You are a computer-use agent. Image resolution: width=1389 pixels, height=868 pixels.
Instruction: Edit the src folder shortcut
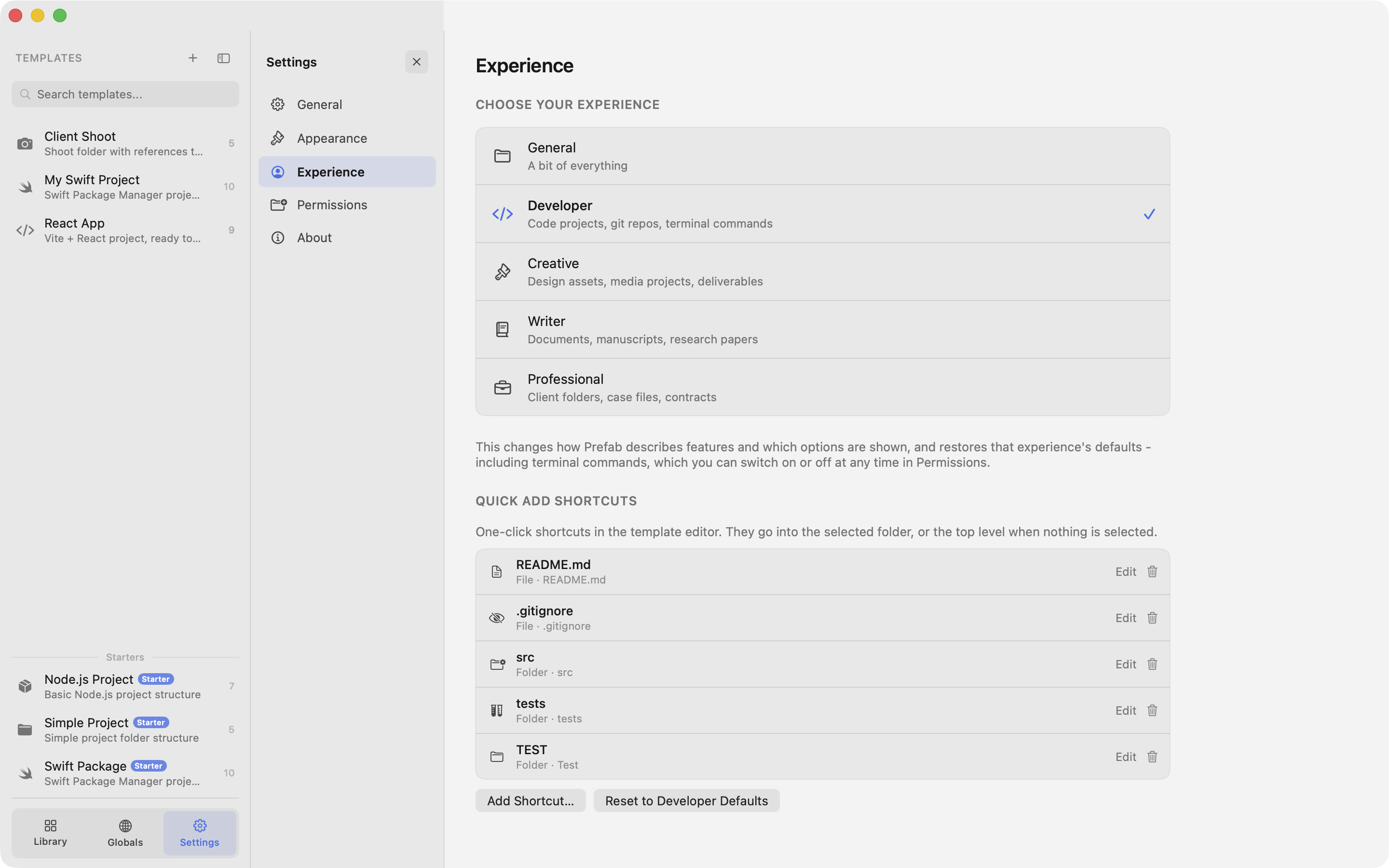click(1126, 664)
